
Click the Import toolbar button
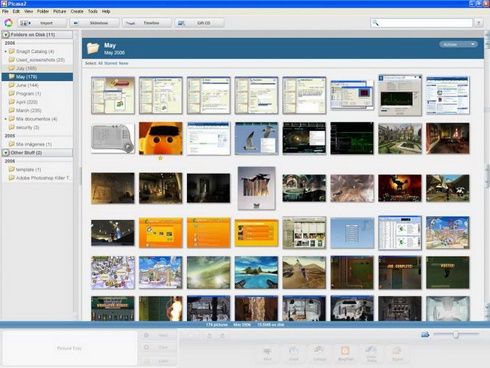point(42,23)
